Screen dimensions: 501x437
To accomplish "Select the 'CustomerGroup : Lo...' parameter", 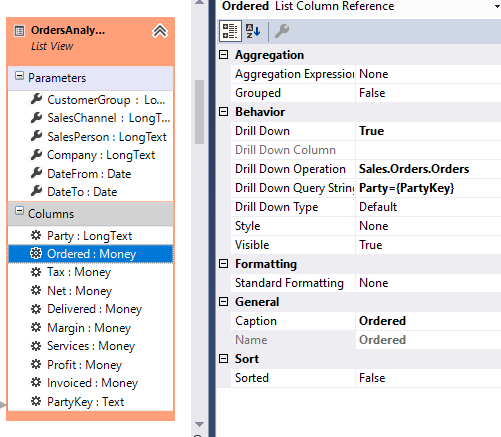I will [91, 99].
